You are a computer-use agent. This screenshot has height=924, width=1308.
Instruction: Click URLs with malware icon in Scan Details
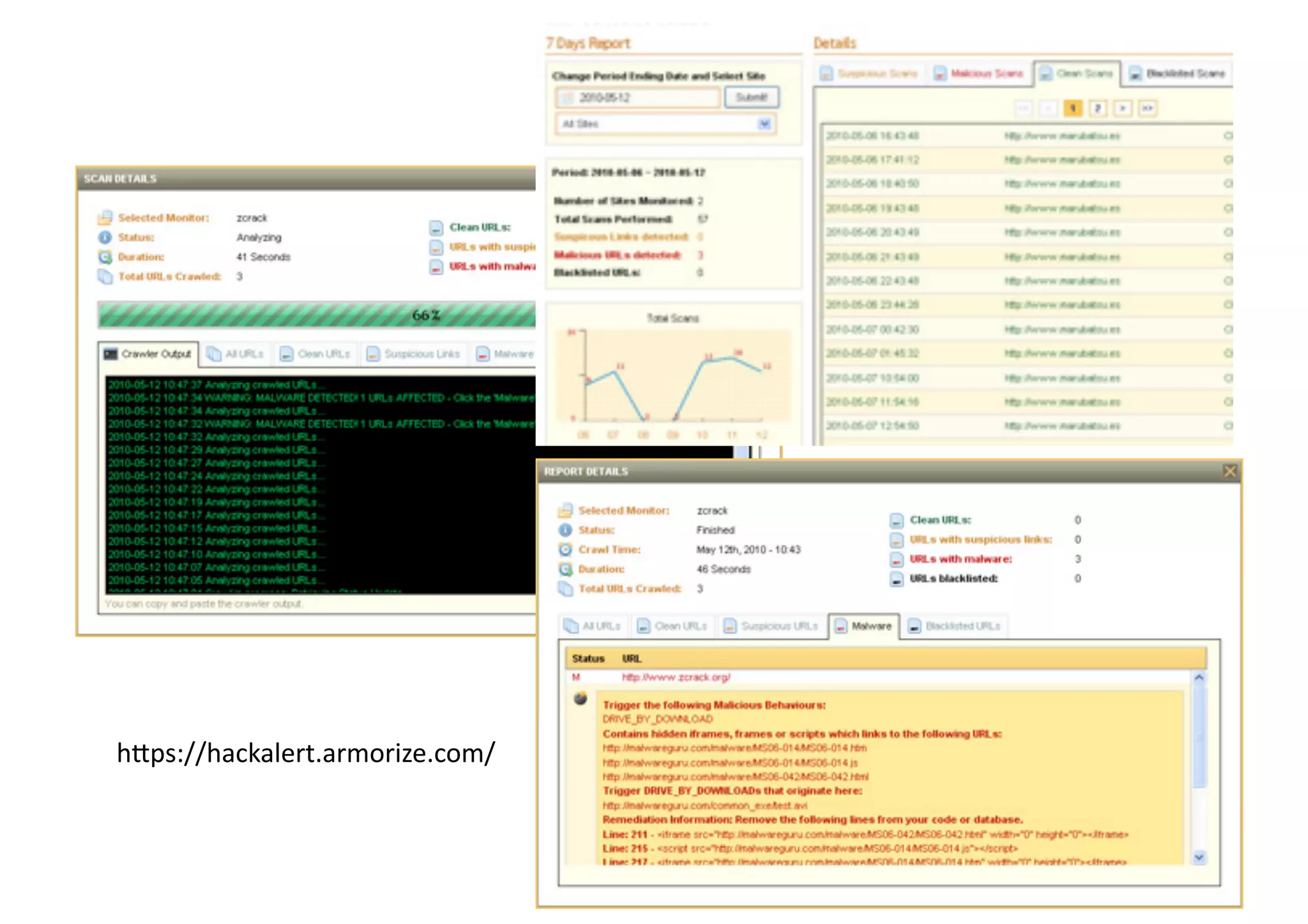pos(436,266)
